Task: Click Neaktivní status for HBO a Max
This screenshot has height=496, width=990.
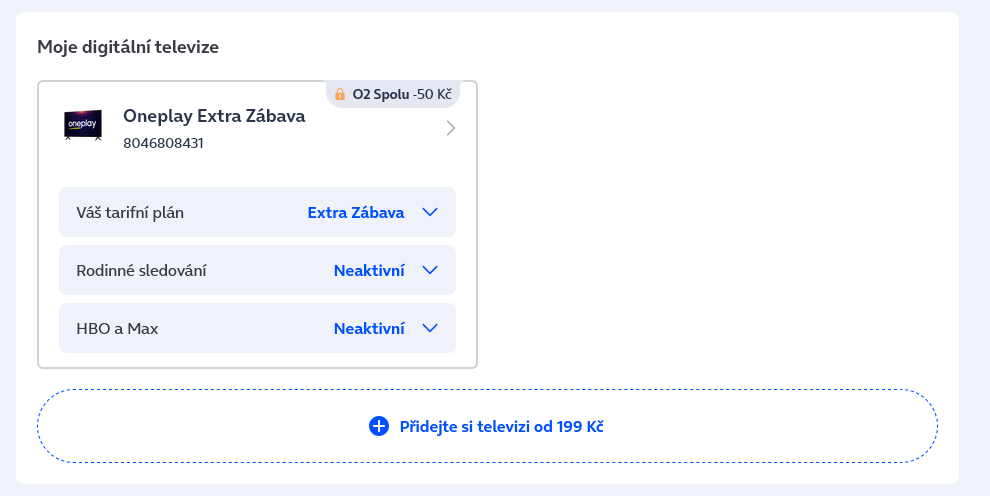Action: tap(369, 328)
